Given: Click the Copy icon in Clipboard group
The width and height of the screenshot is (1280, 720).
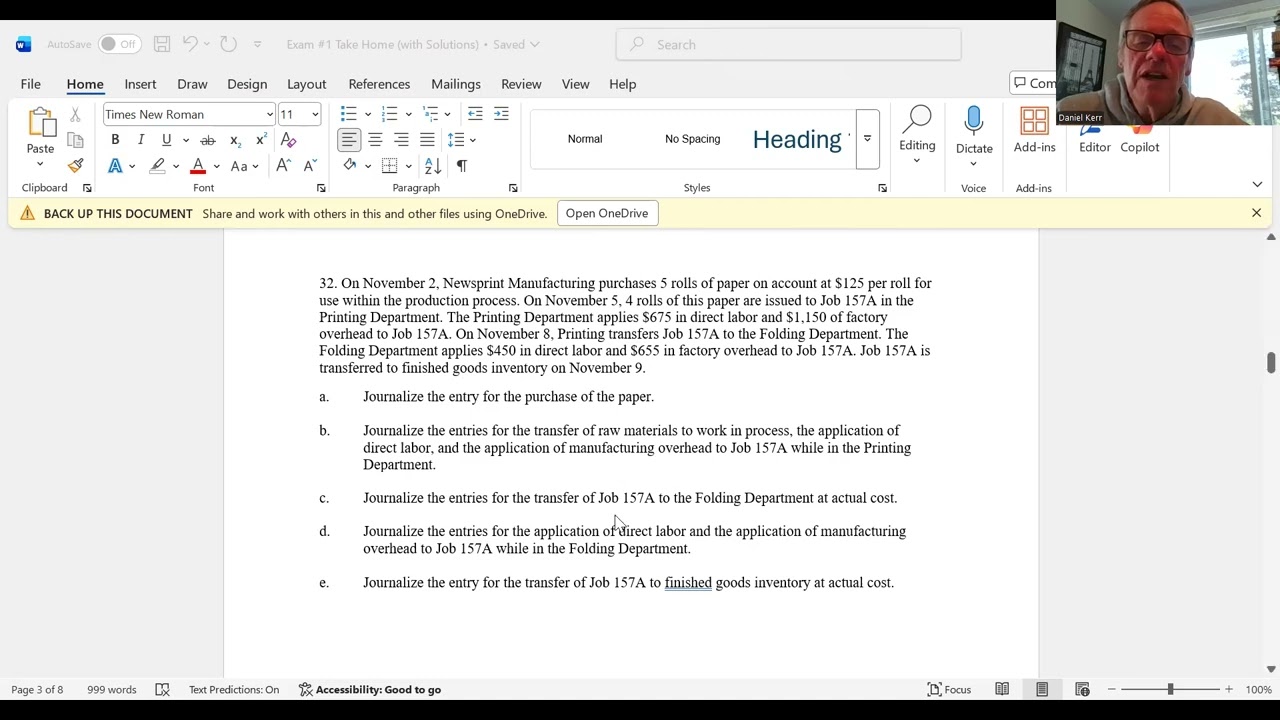Looking at the screenshot, I should 75,140.
